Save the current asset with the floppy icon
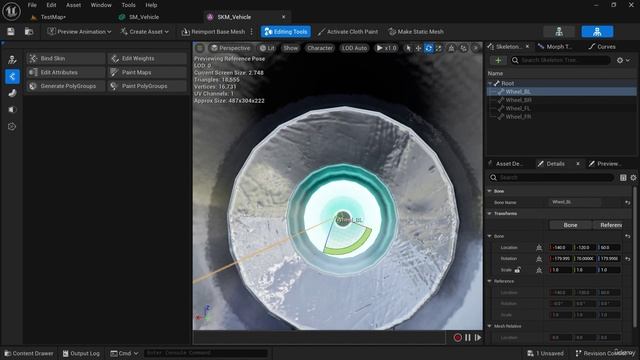Viewport: 640px width, 360px height. pos(11,31)
